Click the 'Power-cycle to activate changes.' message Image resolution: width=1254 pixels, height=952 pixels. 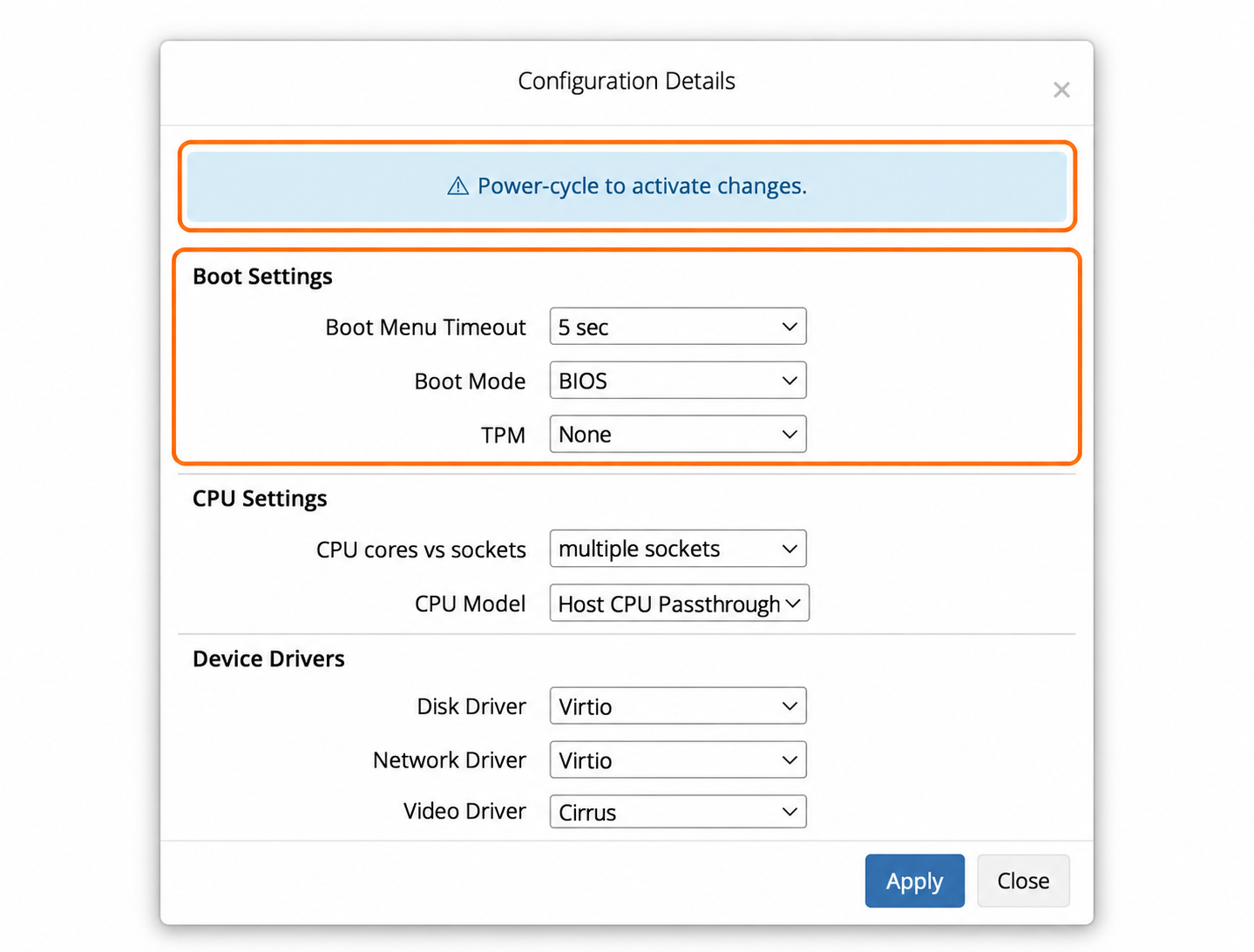point(642,186)
